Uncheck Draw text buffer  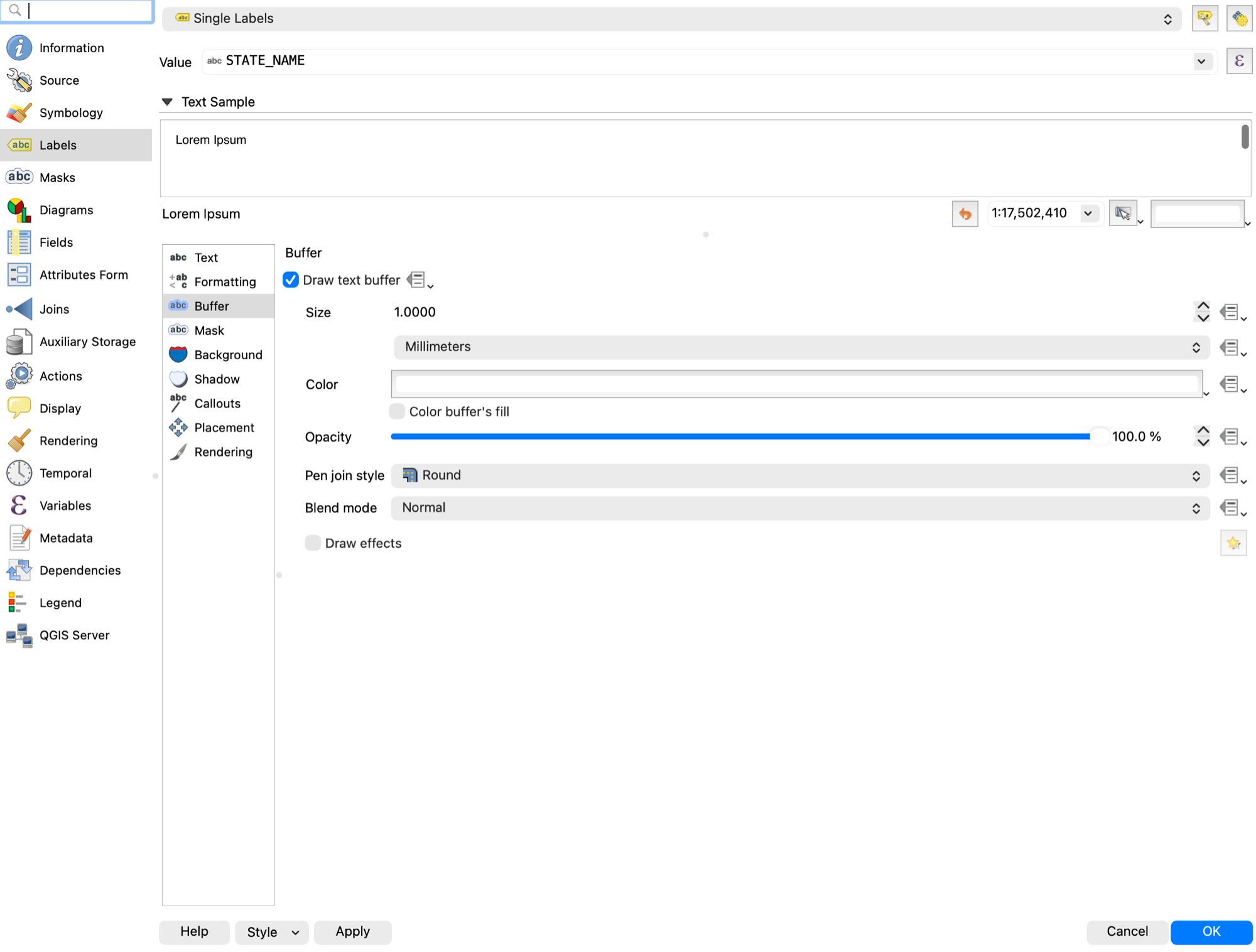(x=291, y=280)
